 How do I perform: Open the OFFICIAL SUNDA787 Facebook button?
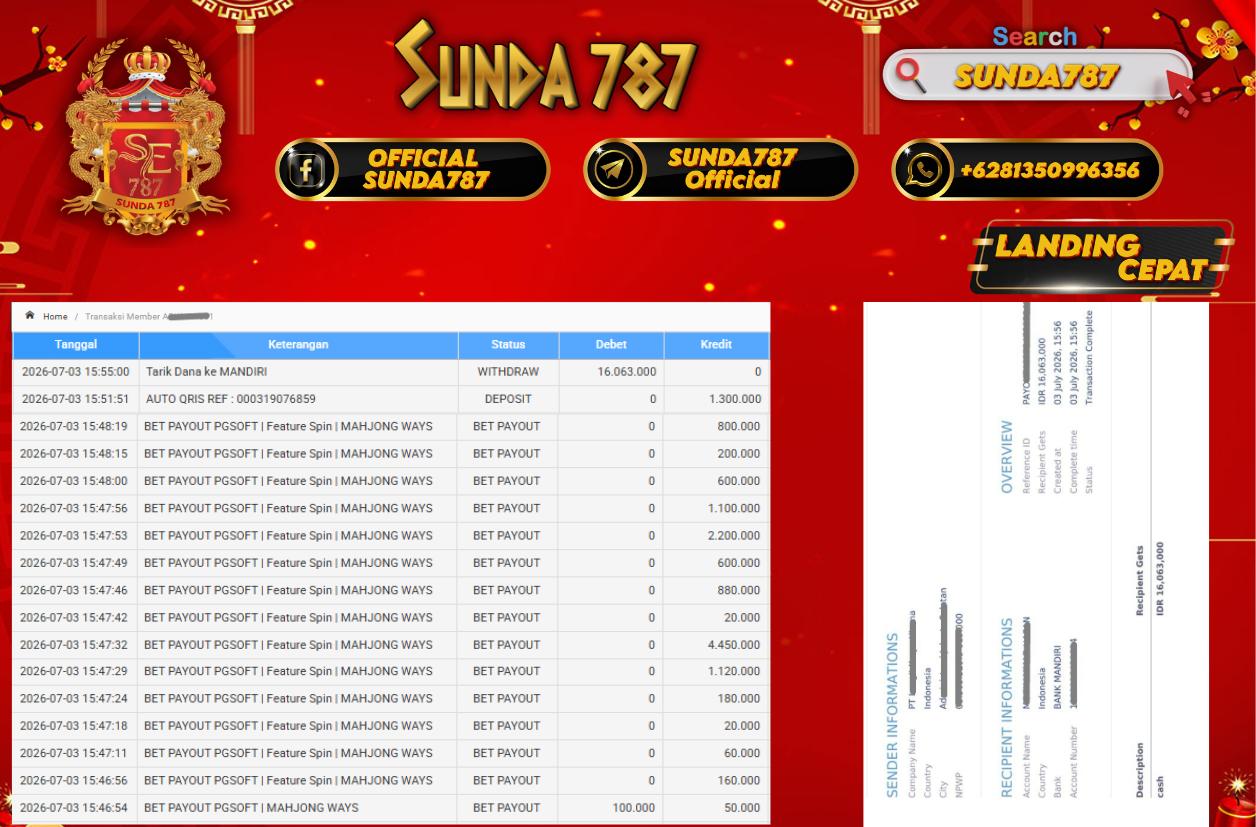click(413, 169)
